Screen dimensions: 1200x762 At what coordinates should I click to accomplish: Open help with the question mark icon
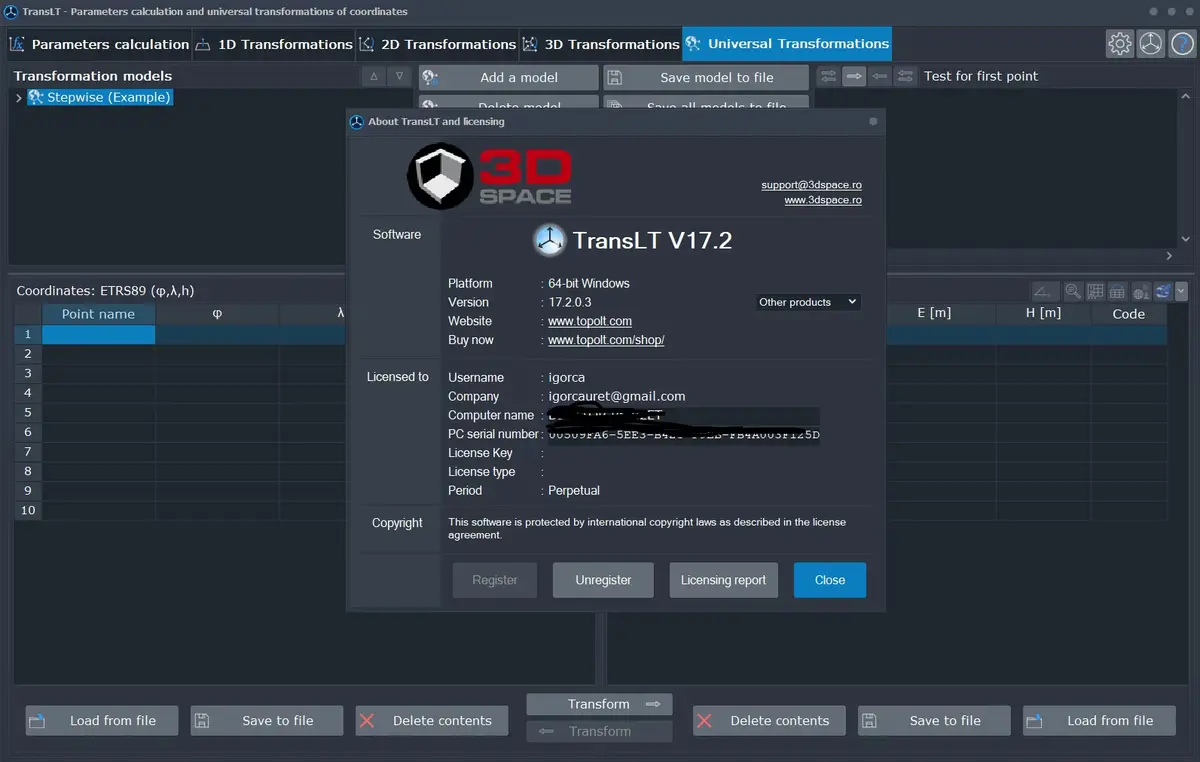pyautogui.click(x=1182, y=44)
